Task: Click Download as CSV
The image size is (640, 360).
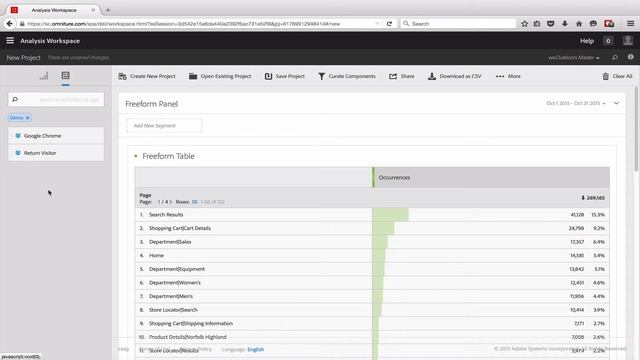Action: [x=455, y=76]
